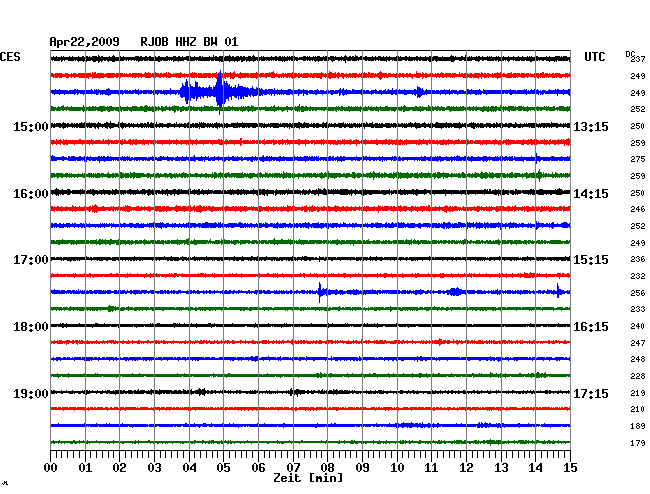Click the DC column header
Image resolution: width=650 pixels, height=494 pixels.
click(630, 54)
